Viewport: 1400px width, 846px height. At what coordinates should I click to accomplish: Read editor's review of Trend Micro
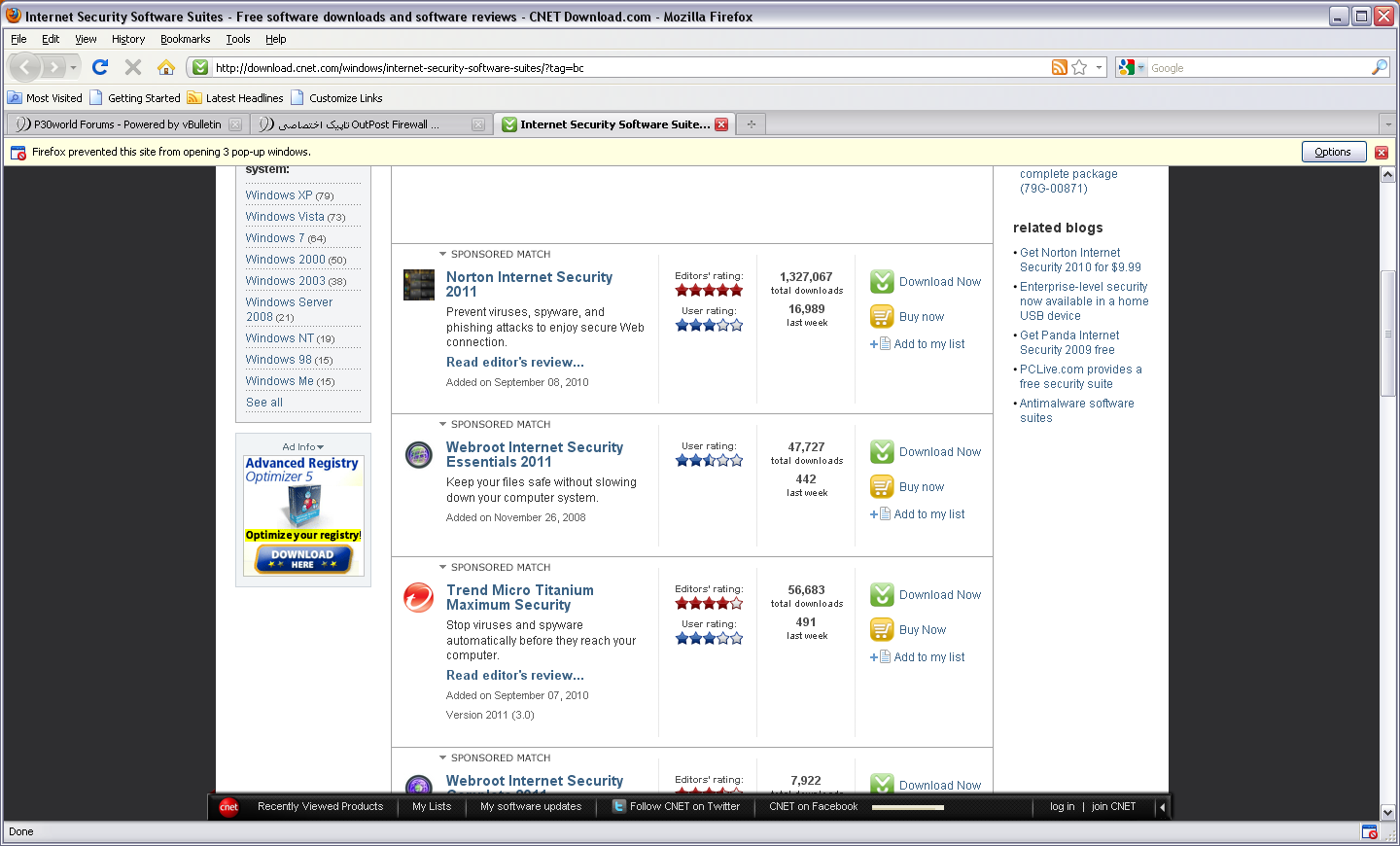pyautogui.click(x=515, y=675)
